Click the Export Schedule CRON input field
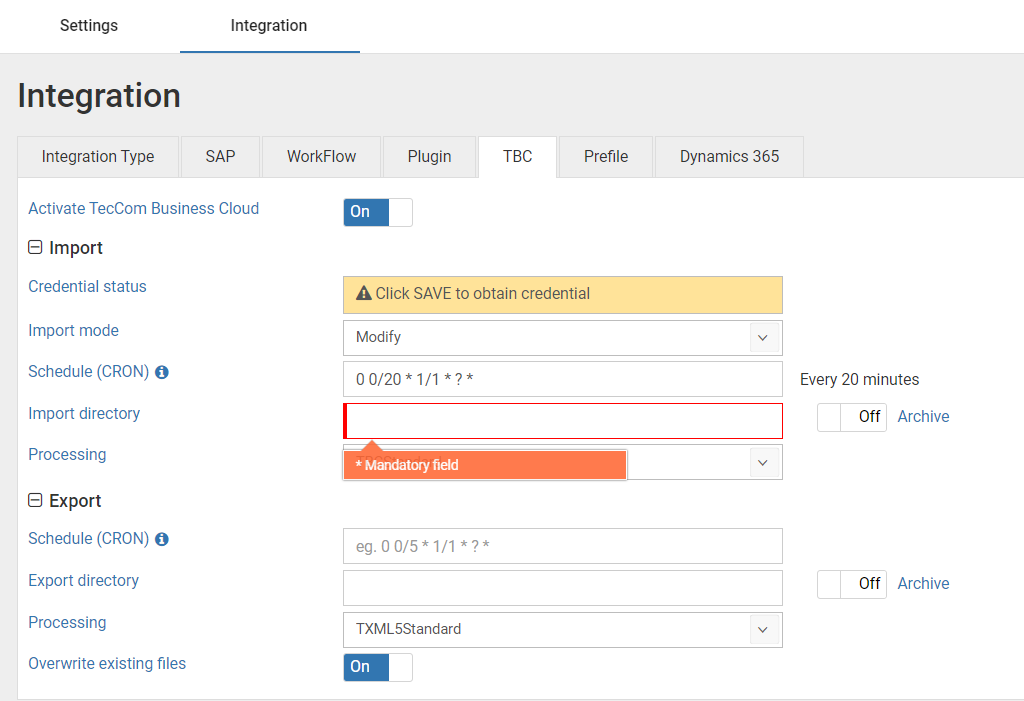 point(562,546)
